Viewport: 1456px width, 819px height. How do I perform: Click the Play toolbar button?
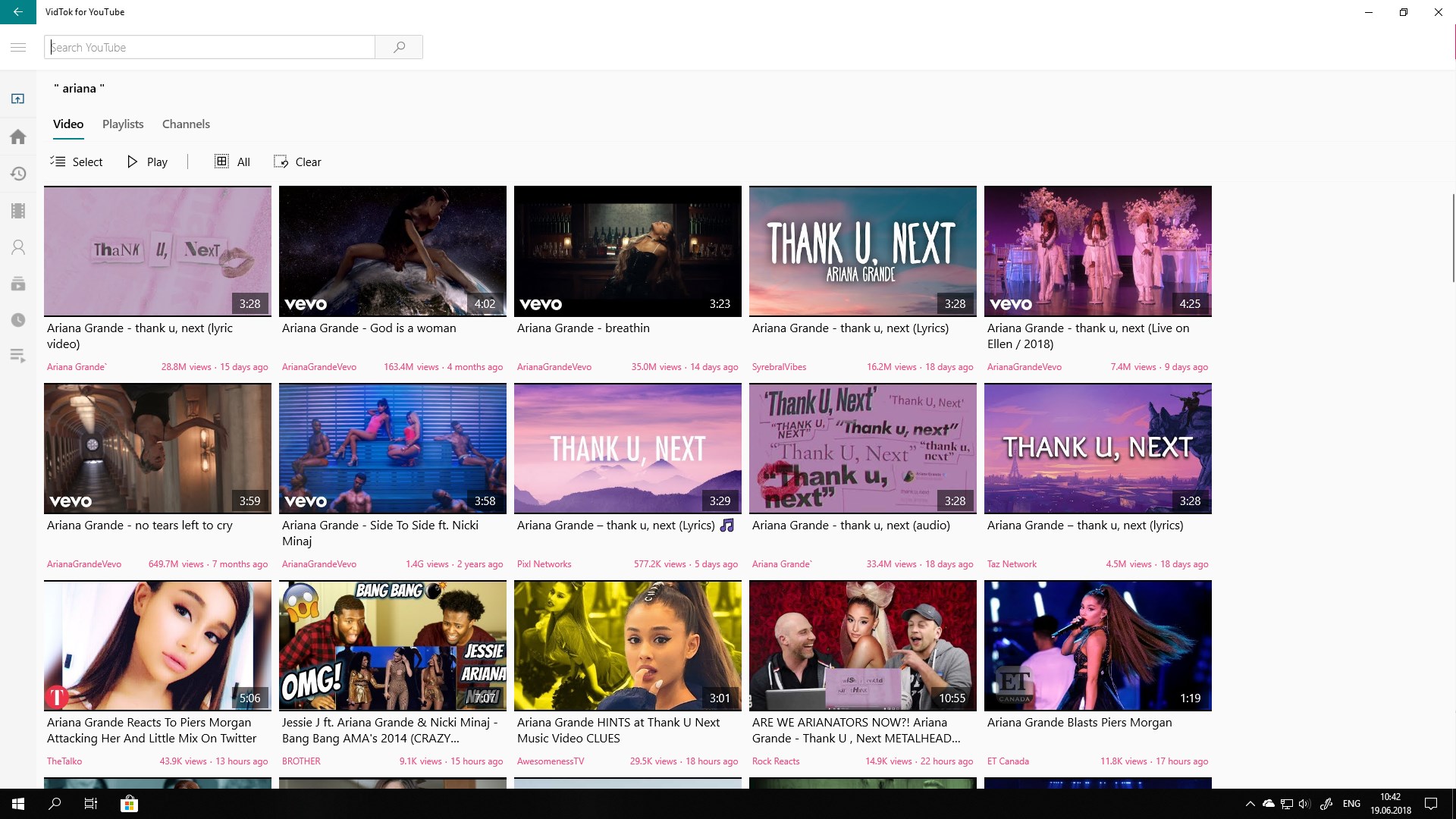tap(147, 162)
